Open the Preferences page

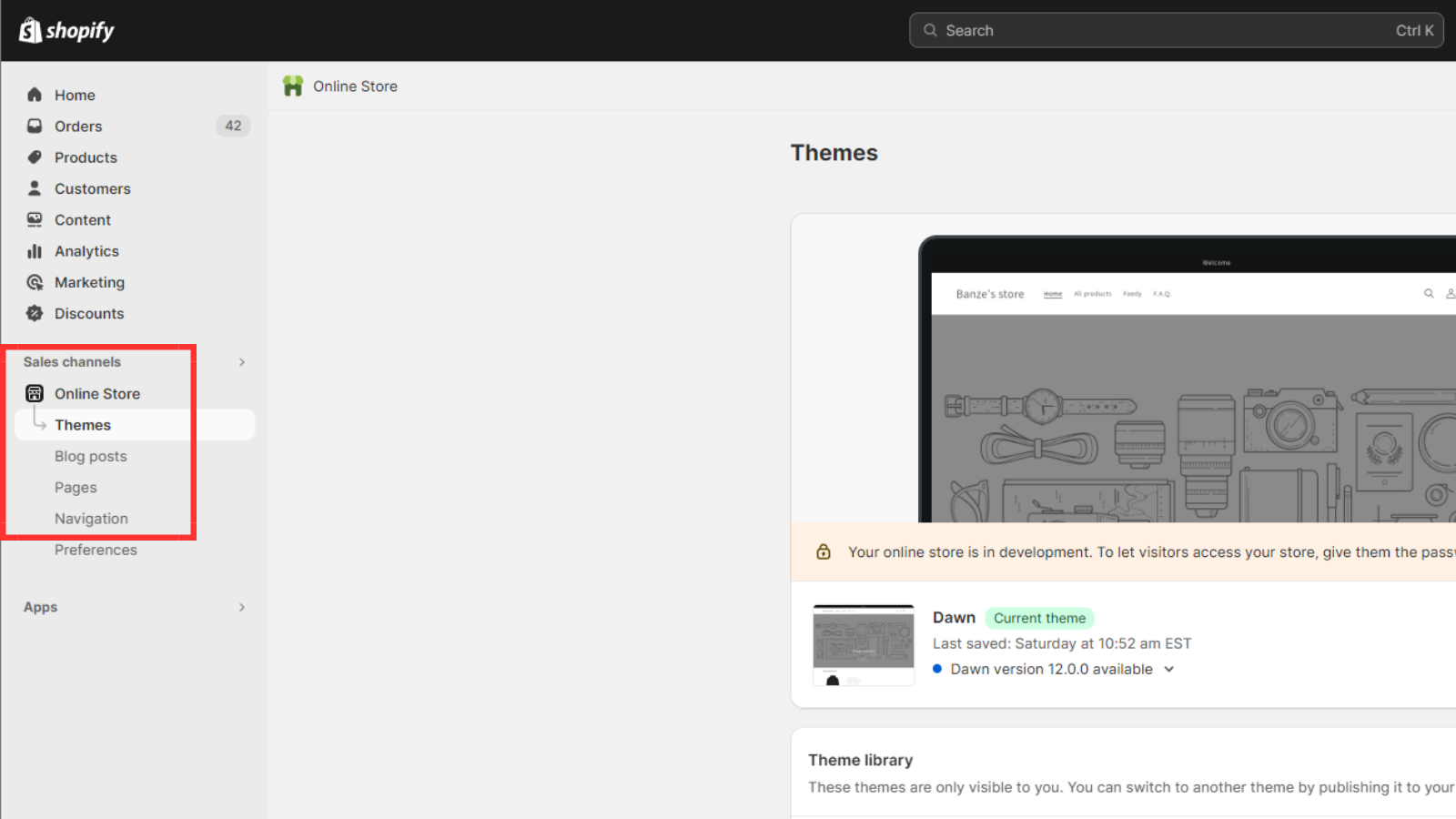pyautogui.click(x=96, y=550)
